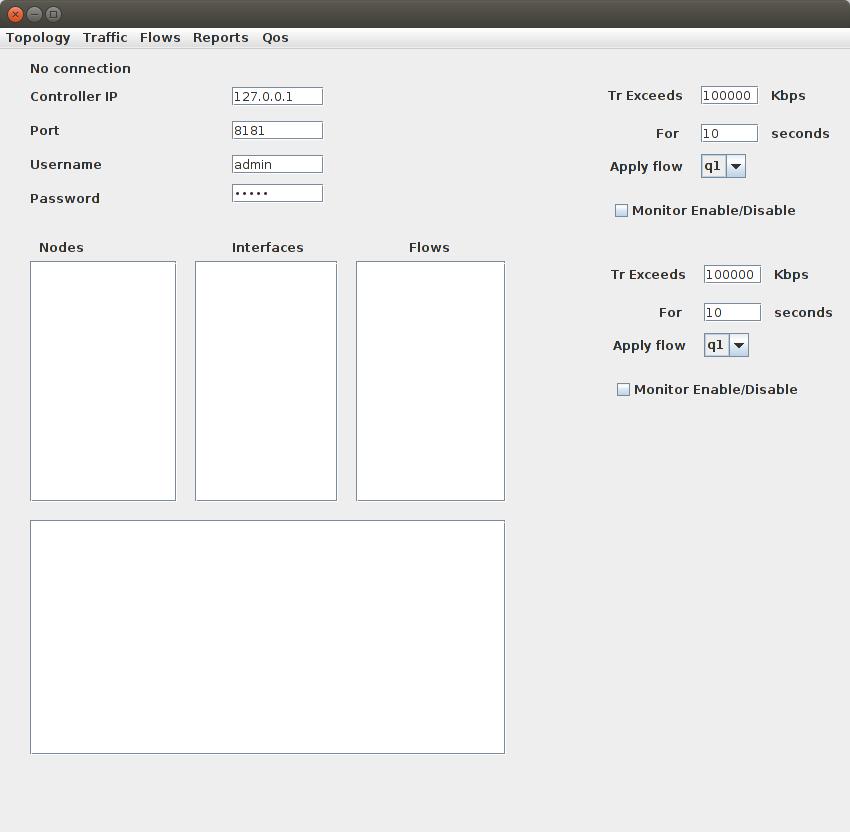Open the Flows menu
The height and width of the screenshot is (832, 850).
click(160, 37)
